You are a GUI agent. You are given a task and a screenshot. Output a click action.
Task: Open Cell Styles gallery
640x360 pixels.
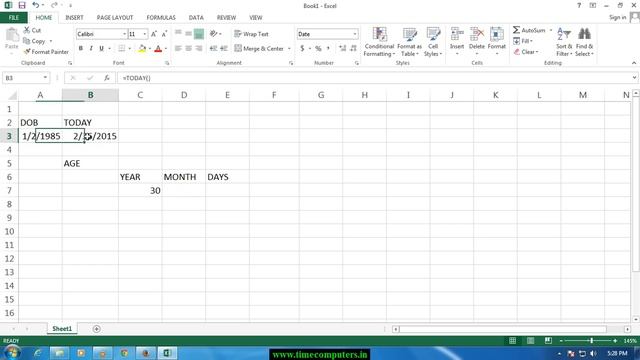click(433, 42)
